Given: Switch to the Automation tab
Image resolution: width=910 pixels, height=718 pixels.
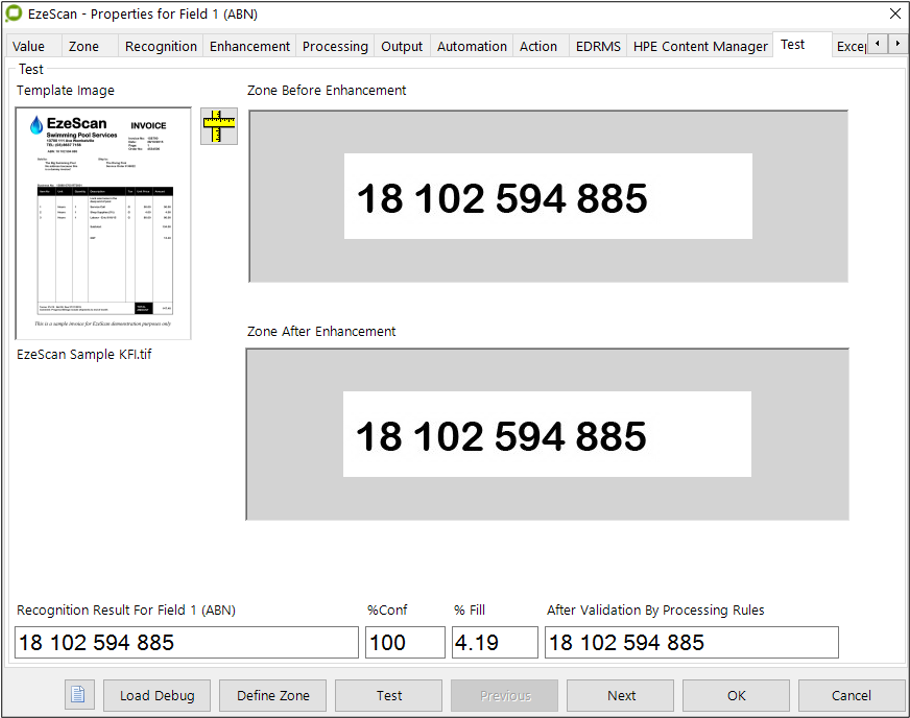Looking at the screenshot, I should 472,46.
